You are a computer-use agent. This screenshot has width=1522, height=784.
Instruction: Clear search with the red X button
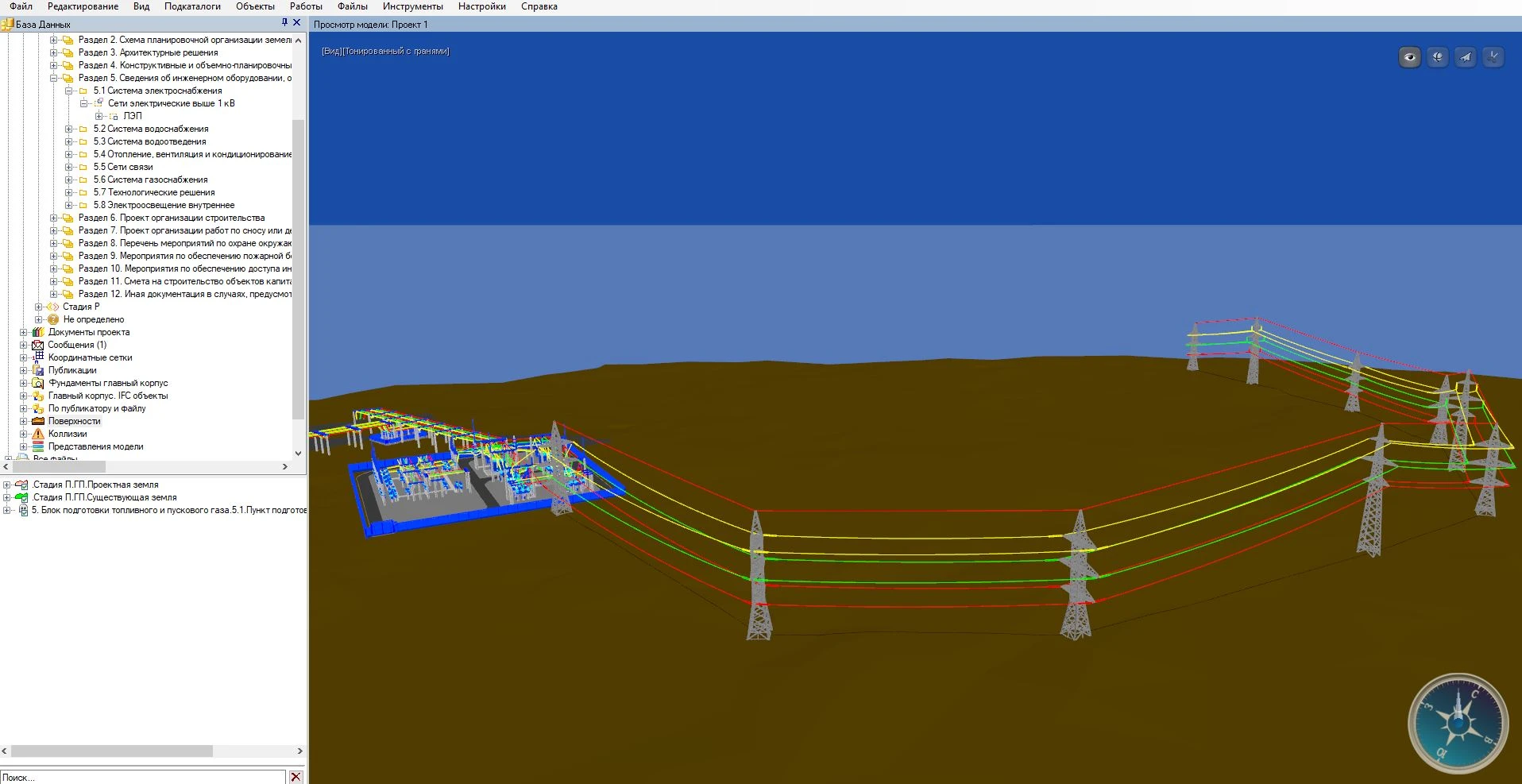(x=296, y=777)
